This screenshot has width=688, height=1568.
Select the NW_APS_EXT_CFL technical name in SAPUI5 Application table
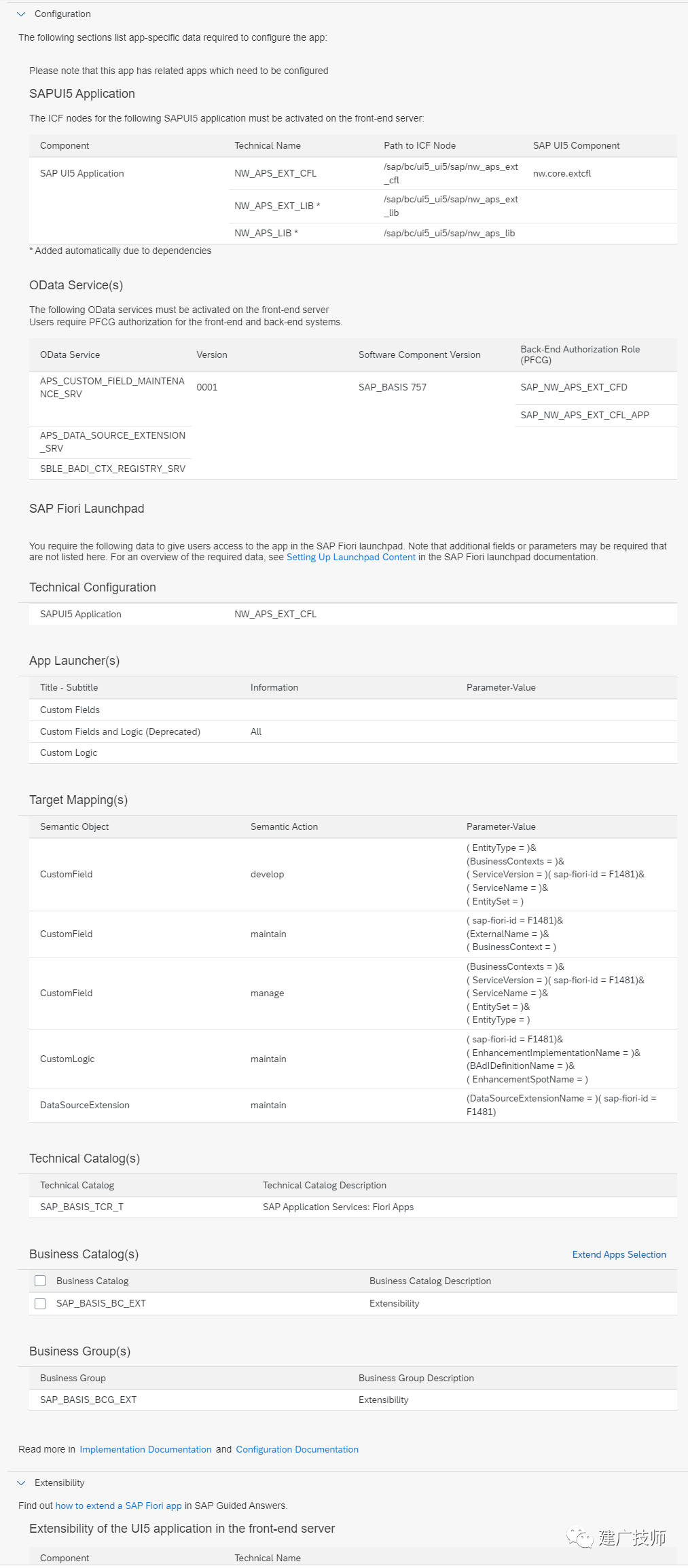pyautogui.click(x=275, y=173)
